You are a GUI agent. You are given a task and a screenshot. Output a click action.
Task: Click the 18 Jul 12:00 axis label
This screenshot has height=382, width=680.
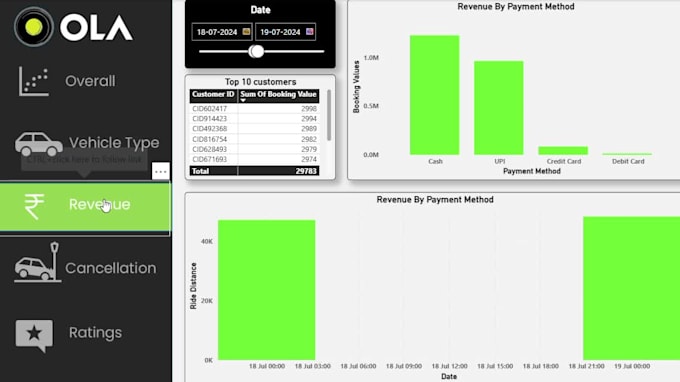coord(449,366)
